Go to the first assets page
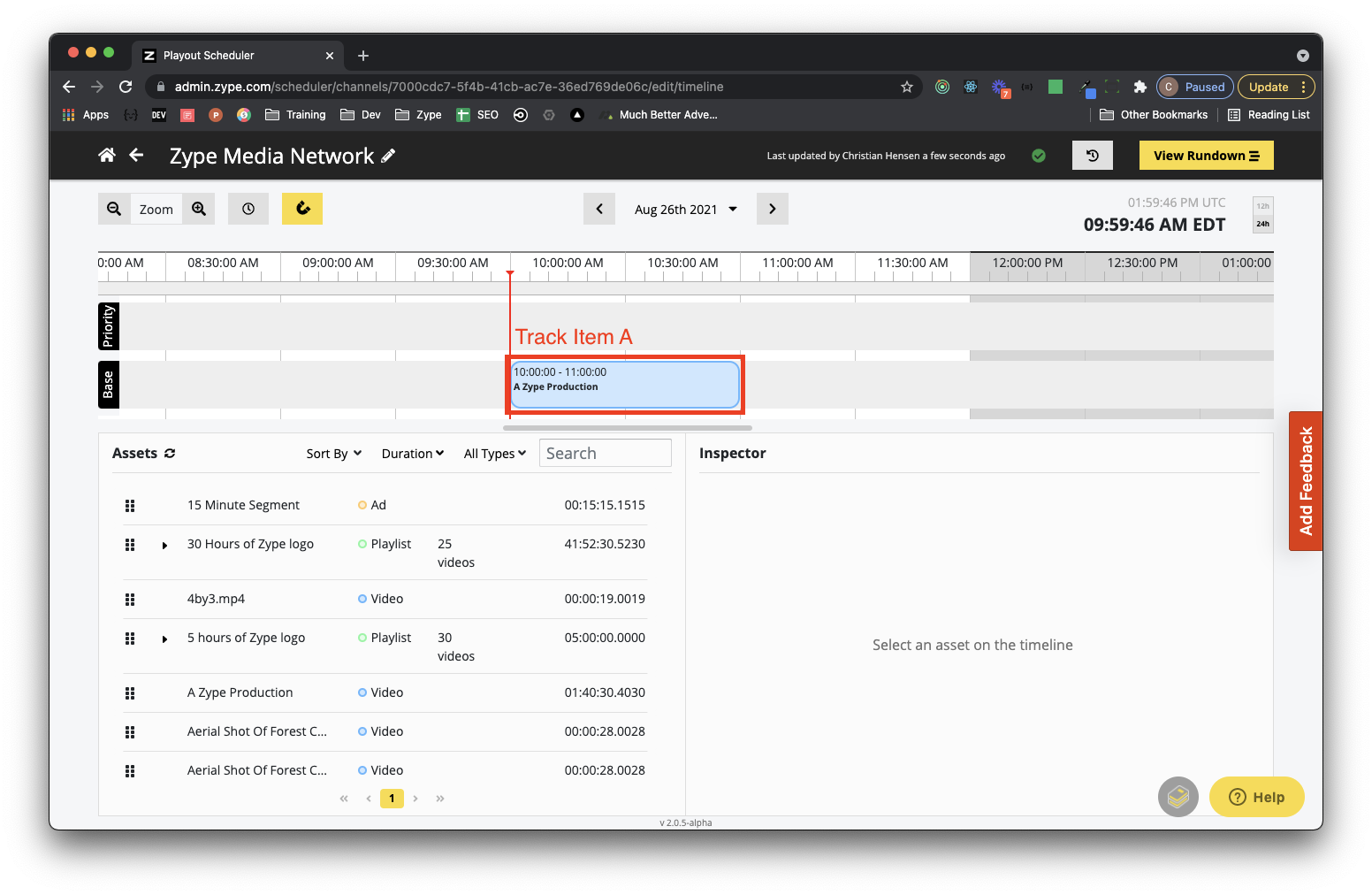The height and width of the screenshot is (895, 1372). click(x=344, y=798)
